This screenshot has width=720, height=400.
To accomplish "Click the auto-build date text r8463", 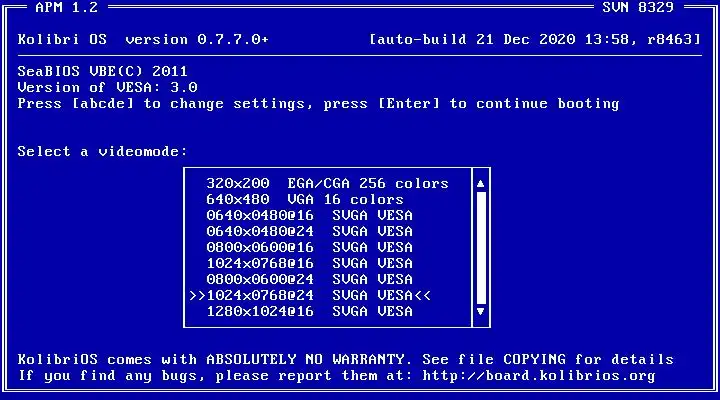I will pyautogui.click(x=535, y=39).
